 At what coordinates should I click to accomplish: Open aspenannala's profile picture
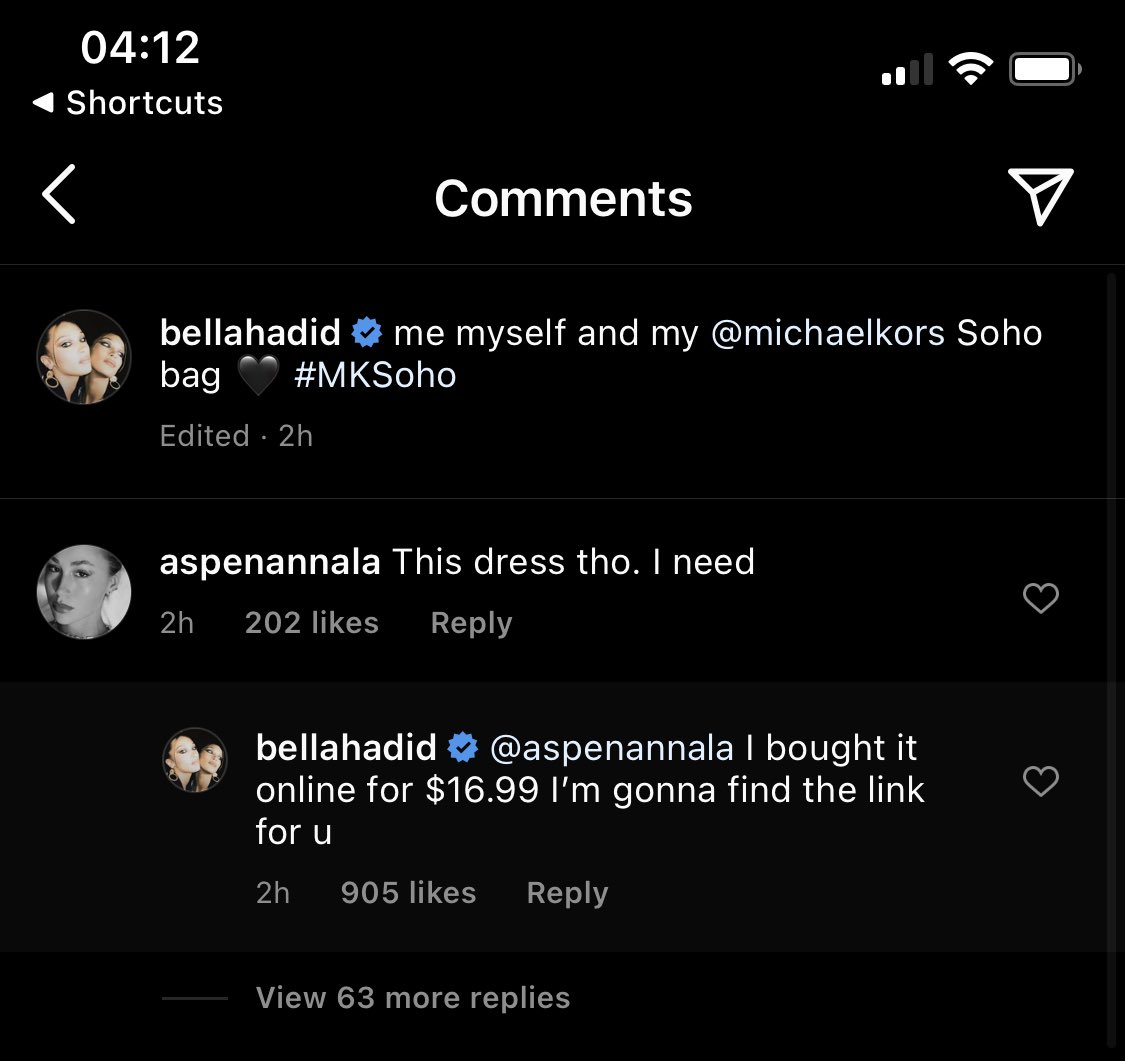click(84, 592)
